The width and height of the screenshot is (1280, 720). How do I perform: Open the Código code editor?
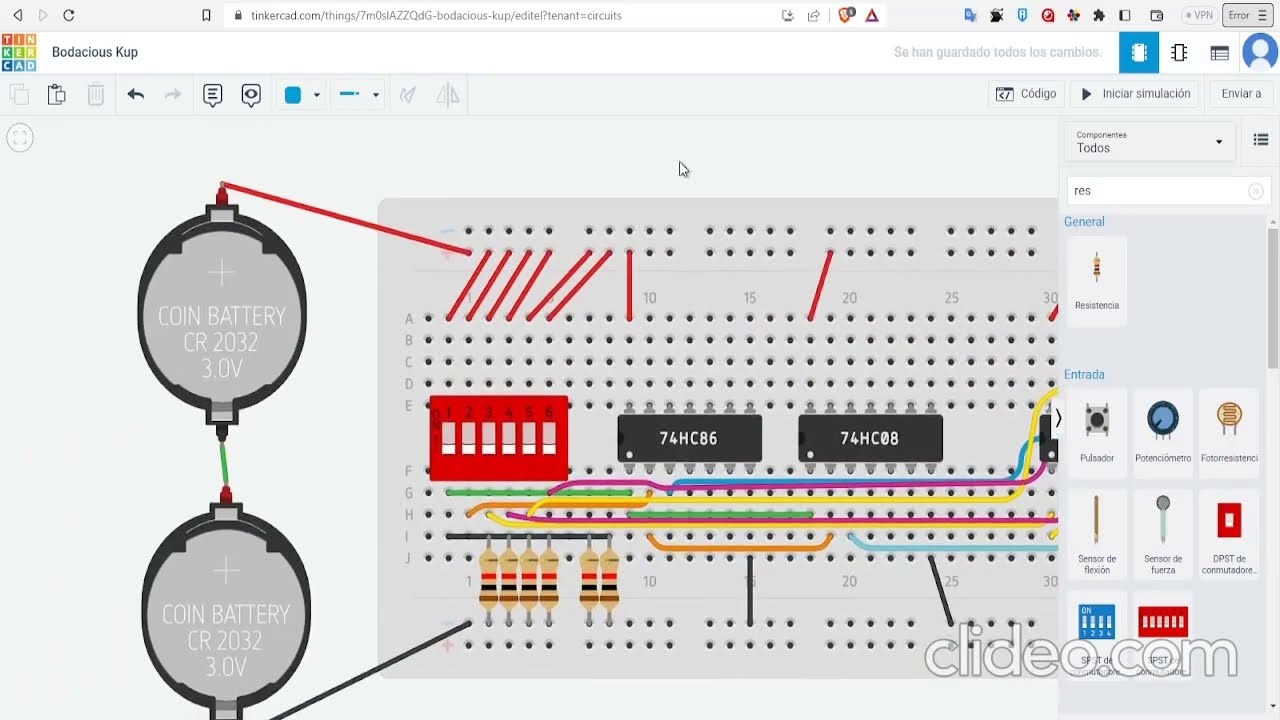click(x=1027, y=94)
